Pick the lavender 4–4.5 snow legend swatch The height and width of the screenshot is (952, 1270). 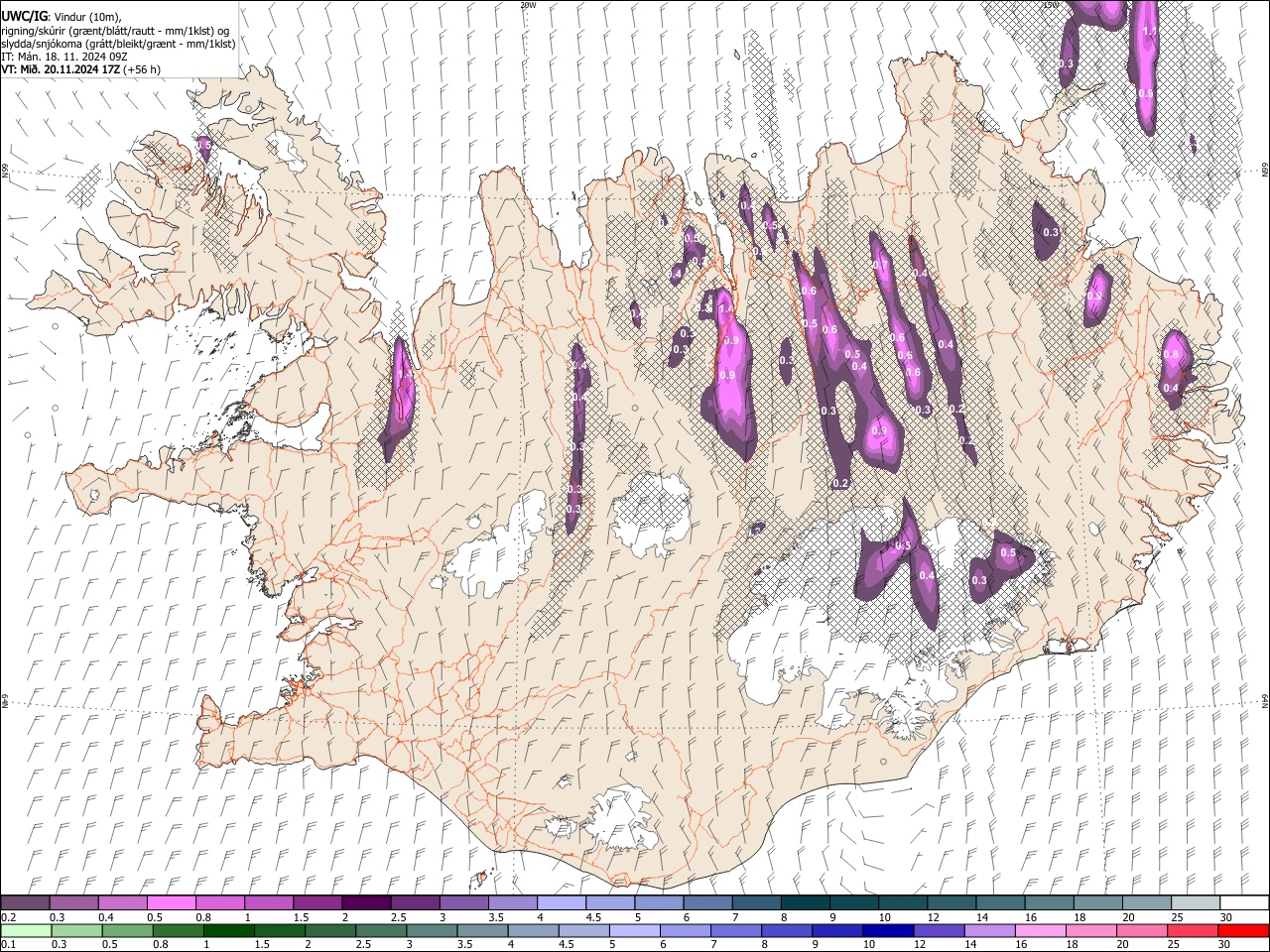[x=562, y=903]
